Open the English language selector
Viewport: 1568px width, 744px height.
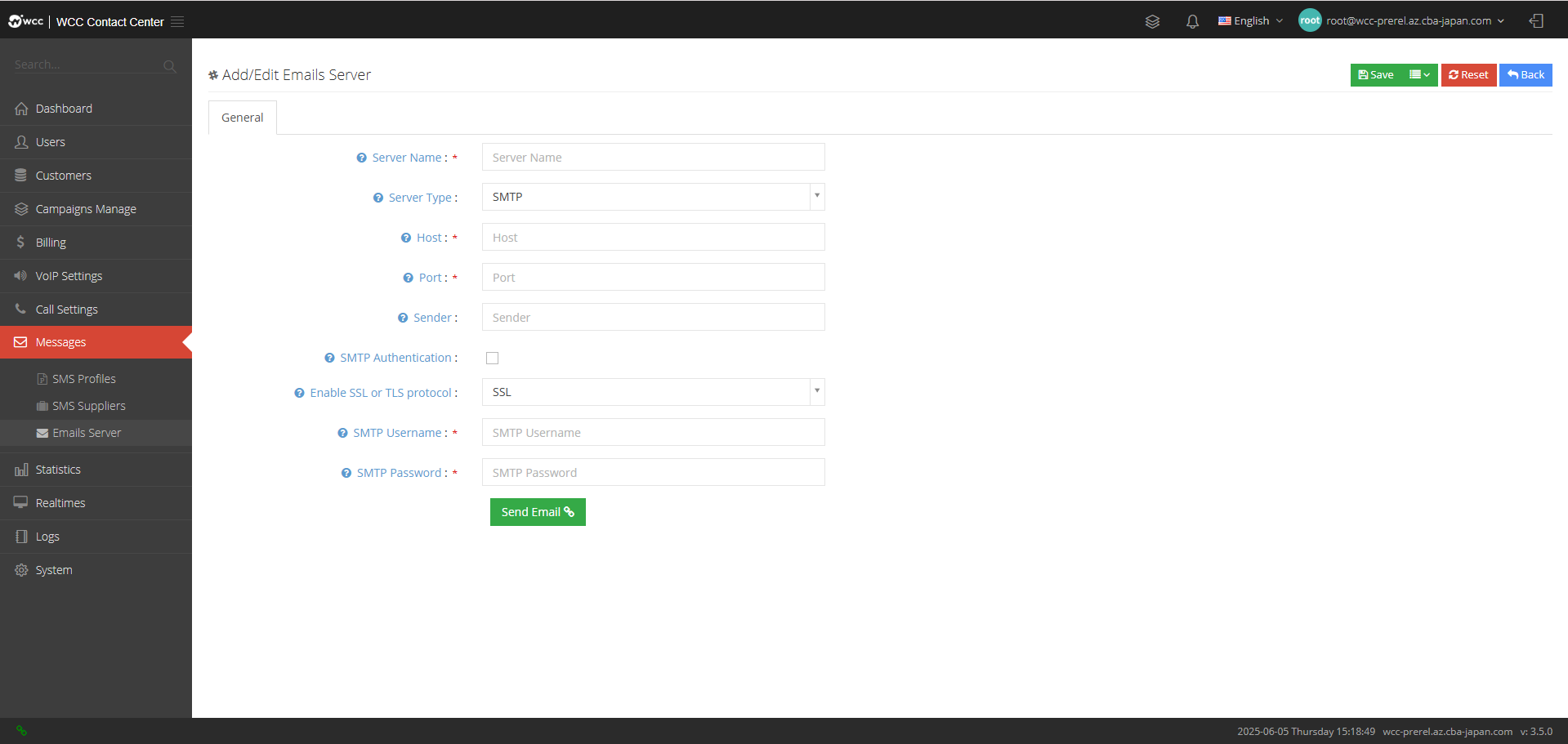1250,21
